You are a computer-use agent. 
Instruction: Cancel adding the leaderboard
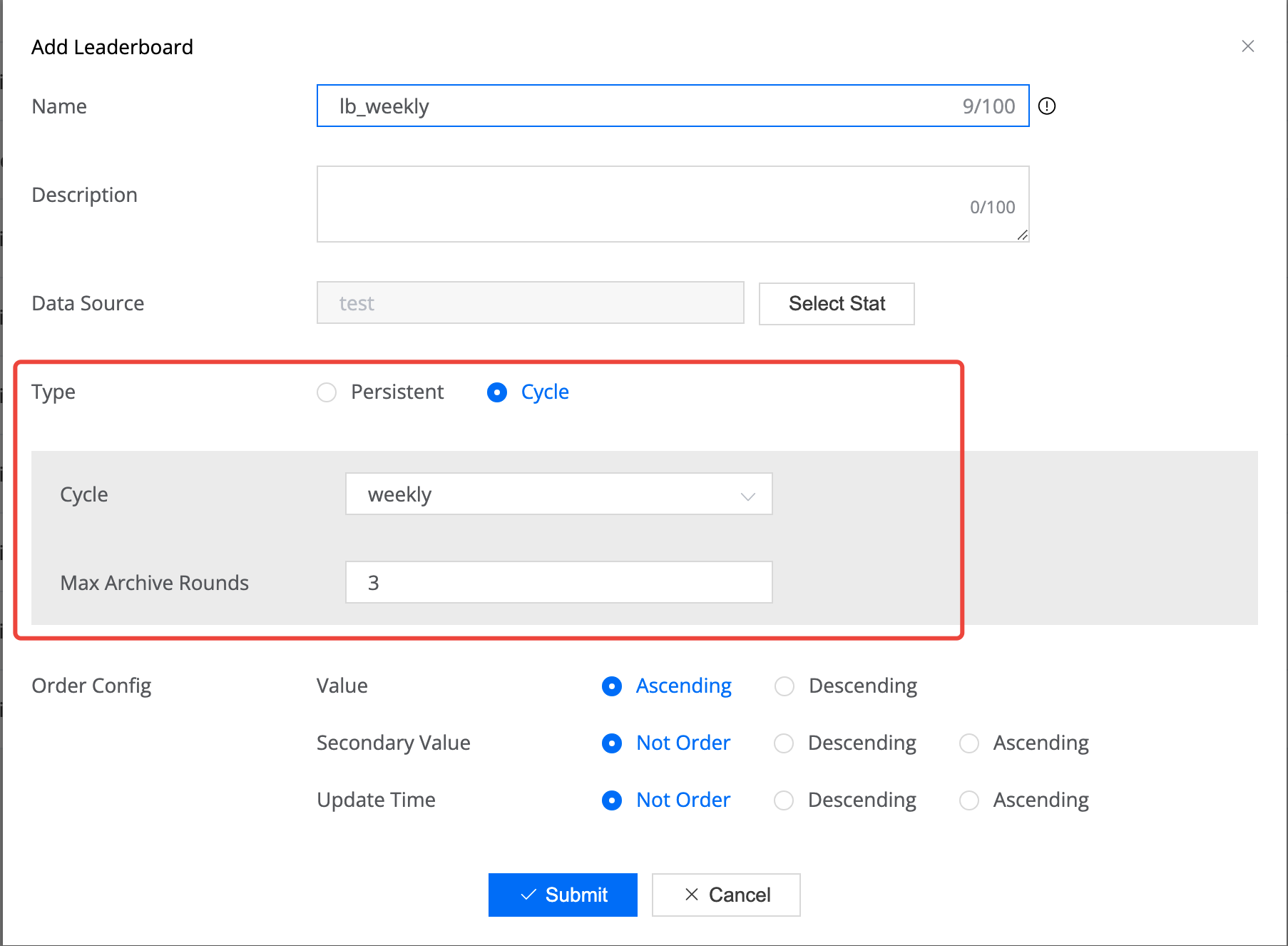click(x=726, y=895)
